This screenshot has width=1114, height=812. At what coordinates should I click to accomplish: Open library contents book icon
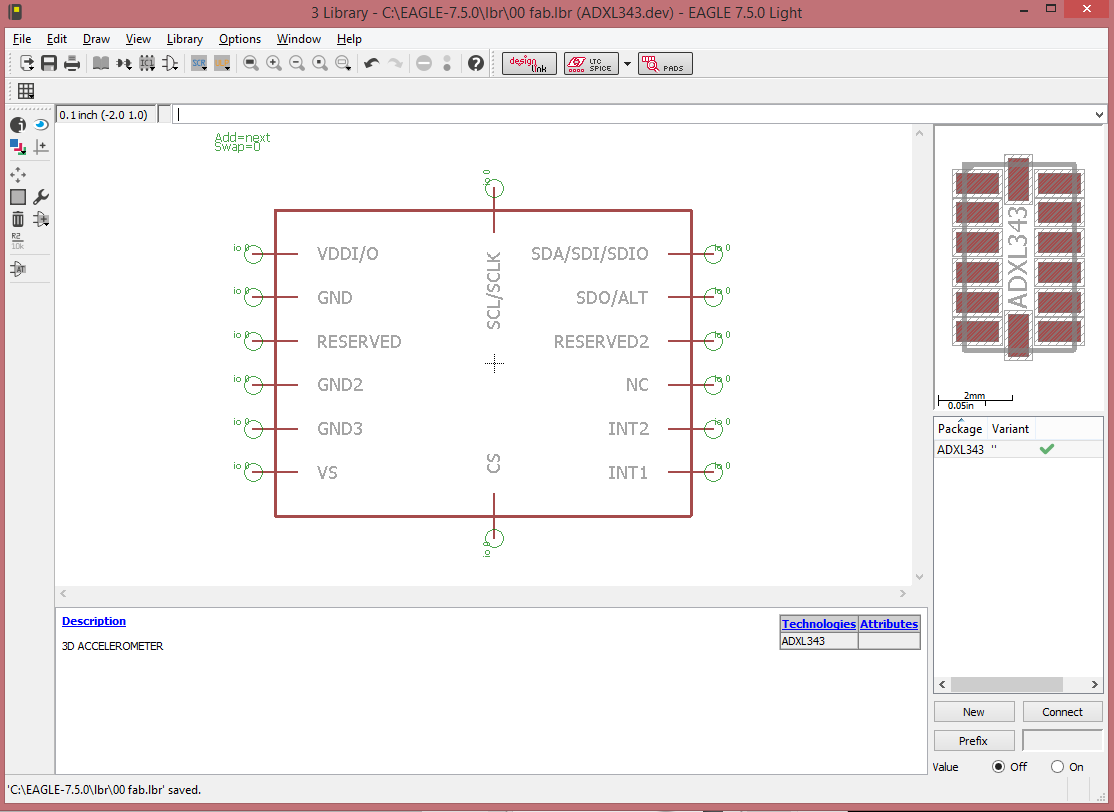coord(101,63)
